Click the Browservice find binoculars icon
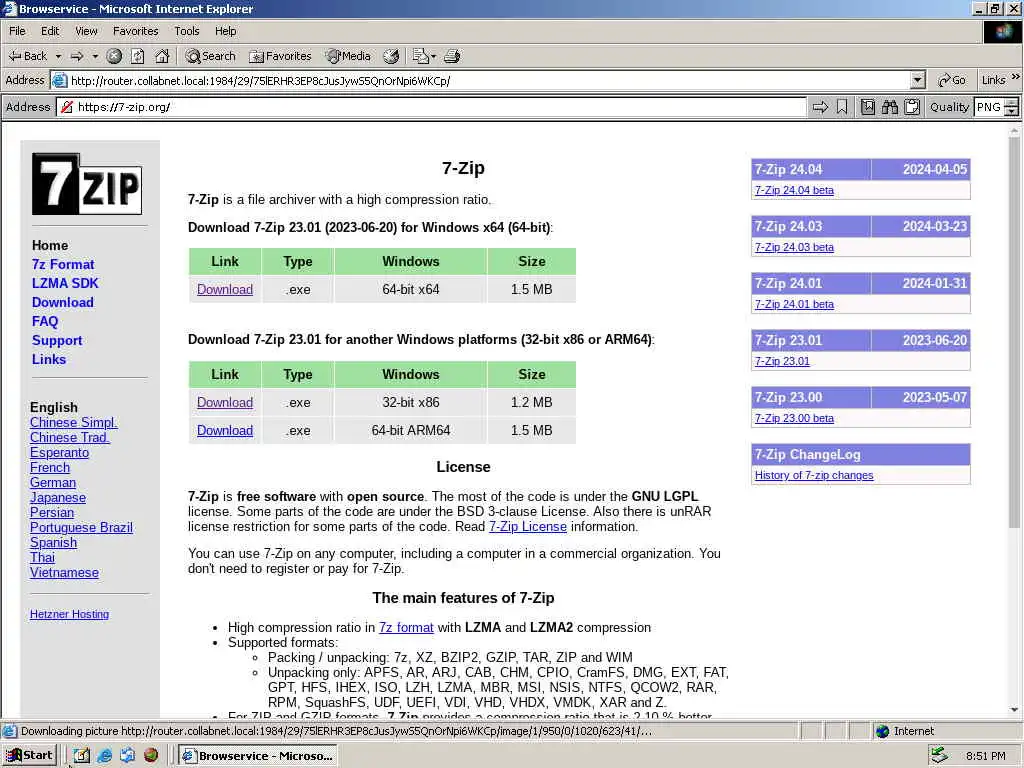1024x768 pixels. 889,107
